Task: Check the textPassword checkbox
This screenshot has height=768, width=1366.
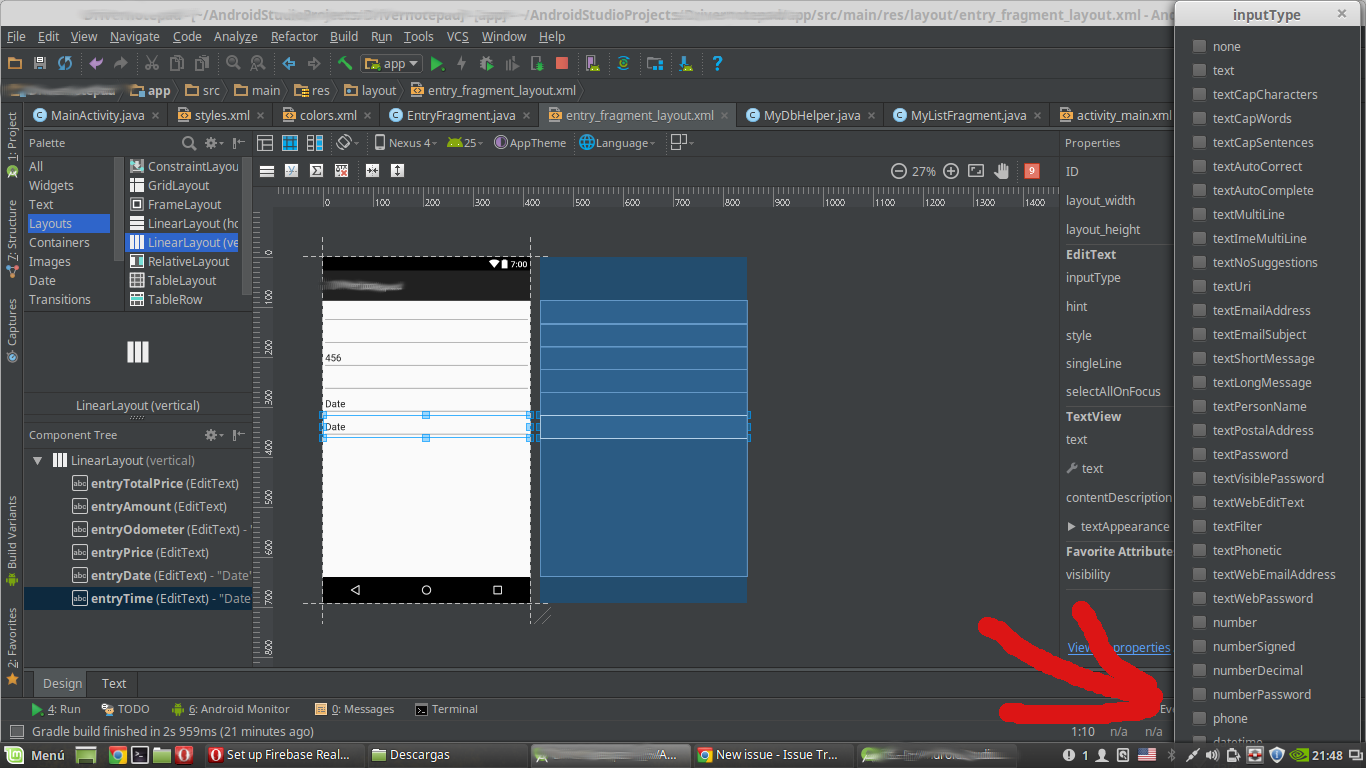Action: (x=1199, y=455)
